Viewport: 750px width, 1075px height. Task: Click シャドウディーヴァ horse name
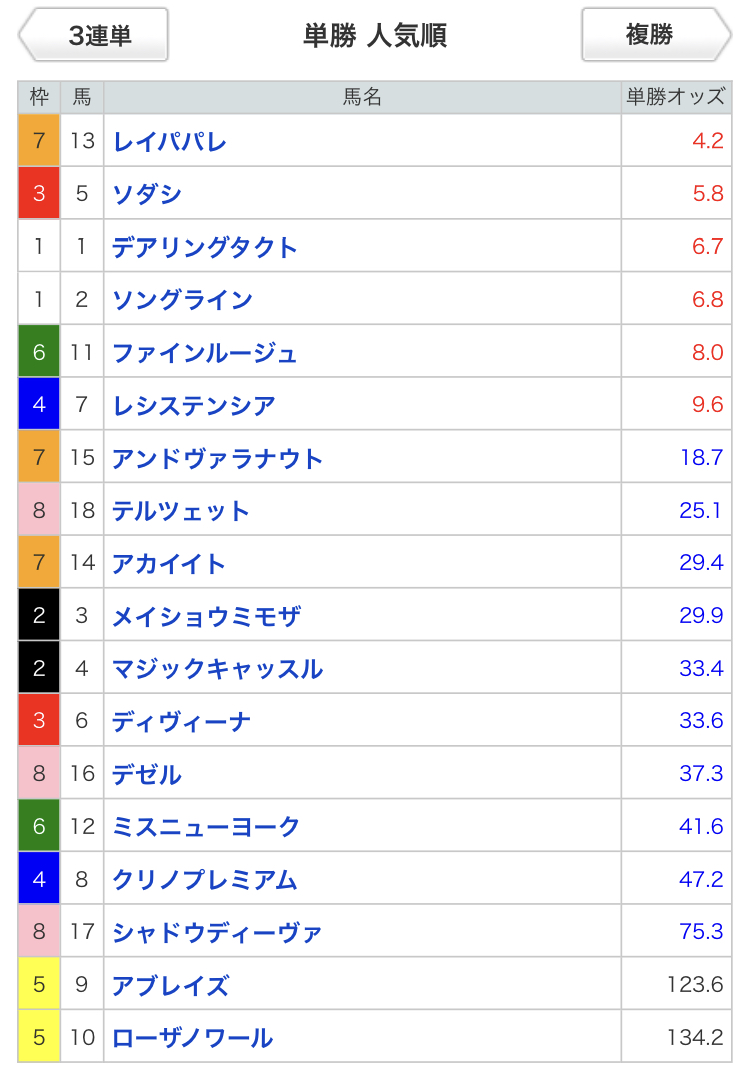[217, 932]
